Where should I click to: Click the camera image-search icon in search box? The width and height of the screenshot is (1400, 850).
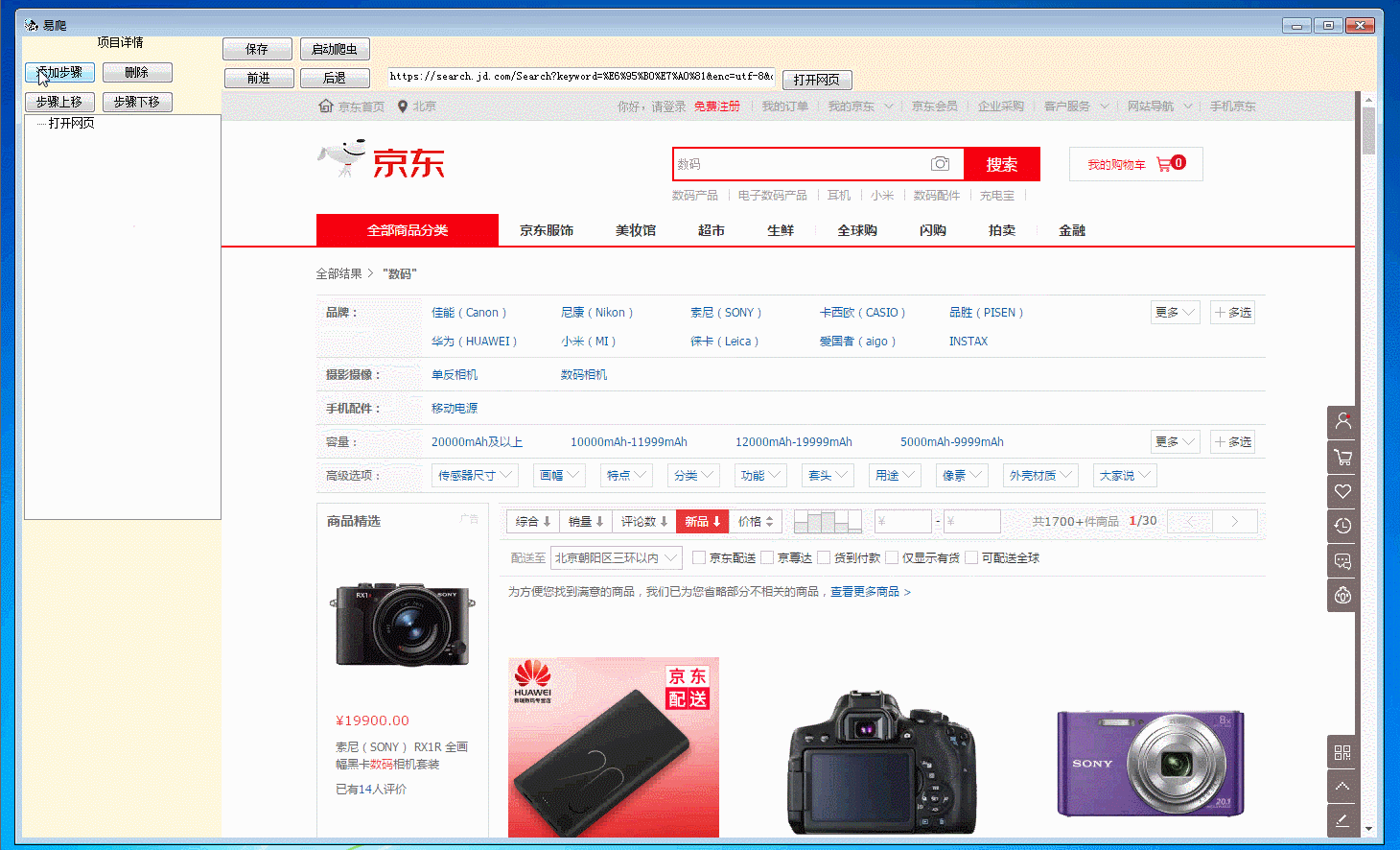click(941, 164)
